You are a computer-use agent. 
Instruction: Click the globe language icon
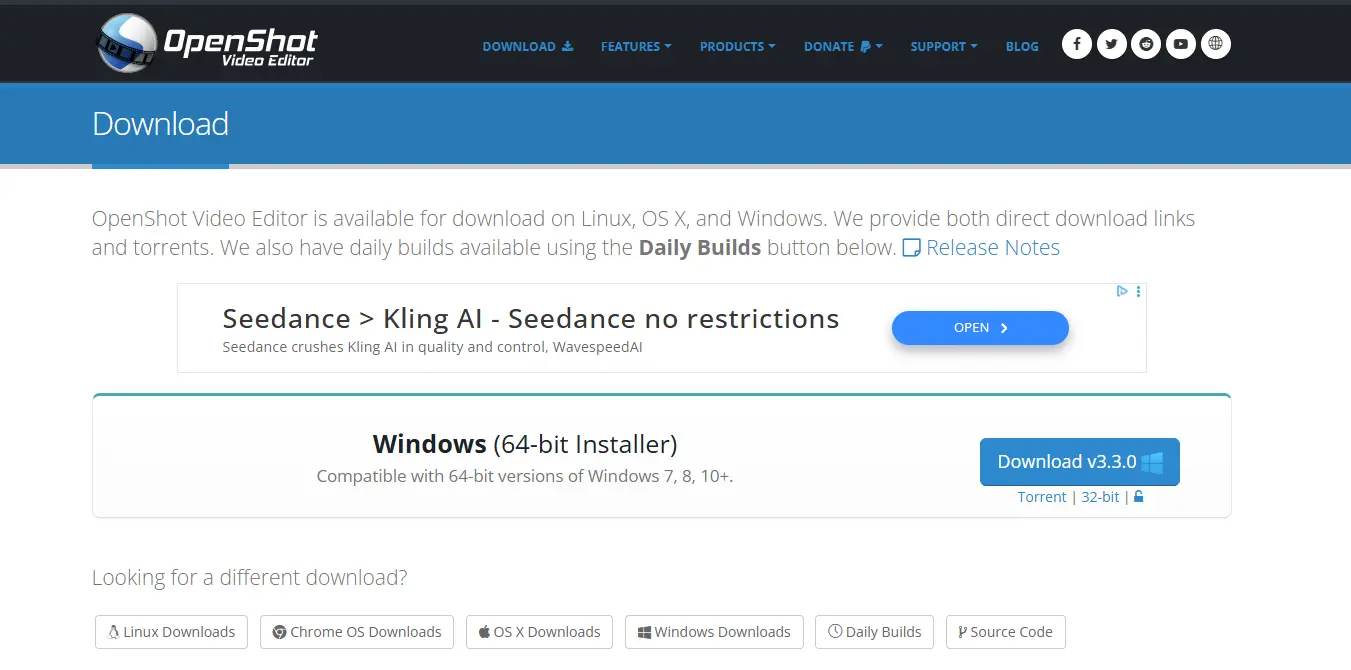click(x=1215, y=44)
